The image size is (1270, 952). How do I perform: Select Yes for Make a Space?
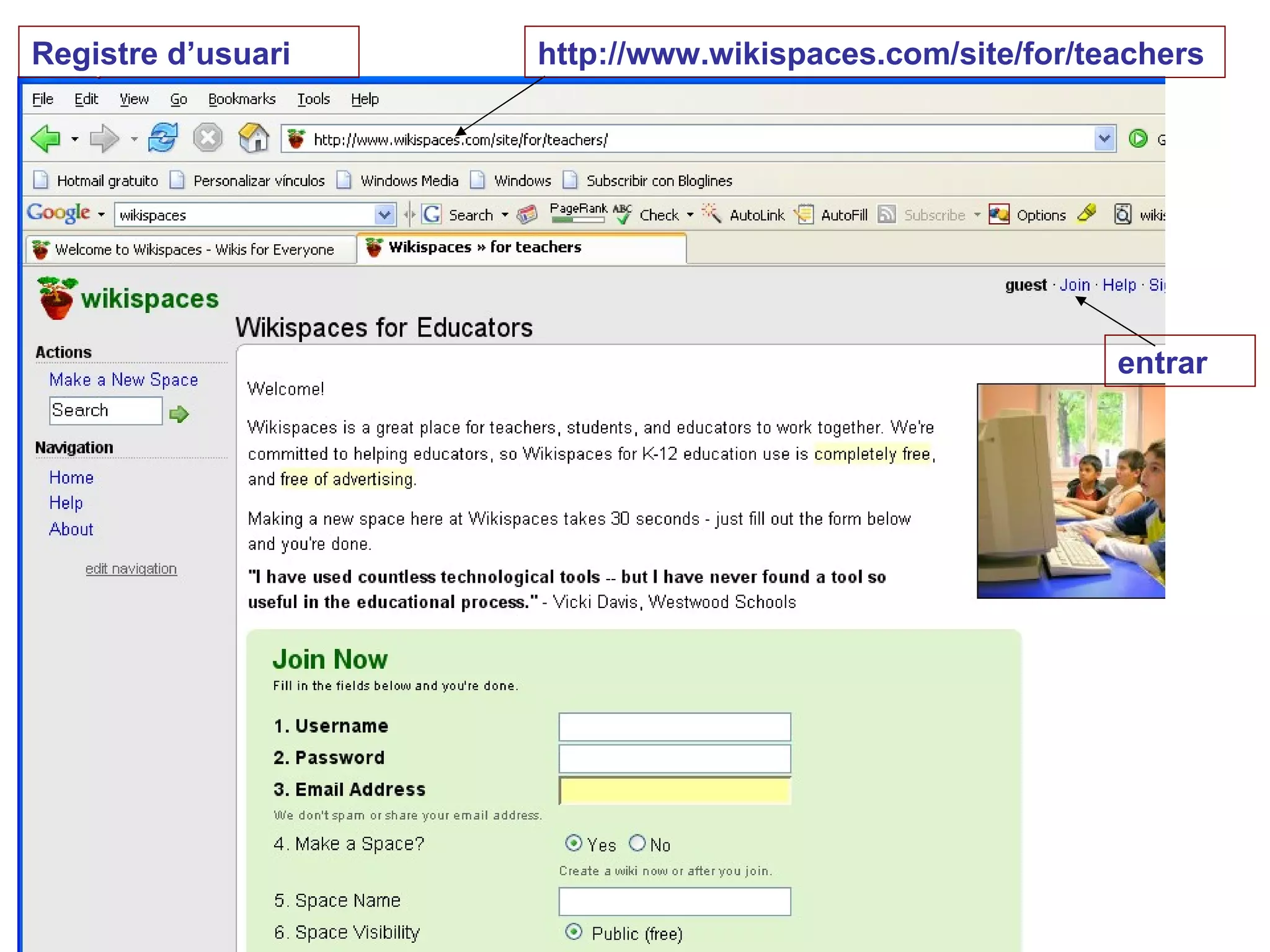pyautogui.click(x=574, y=843)
